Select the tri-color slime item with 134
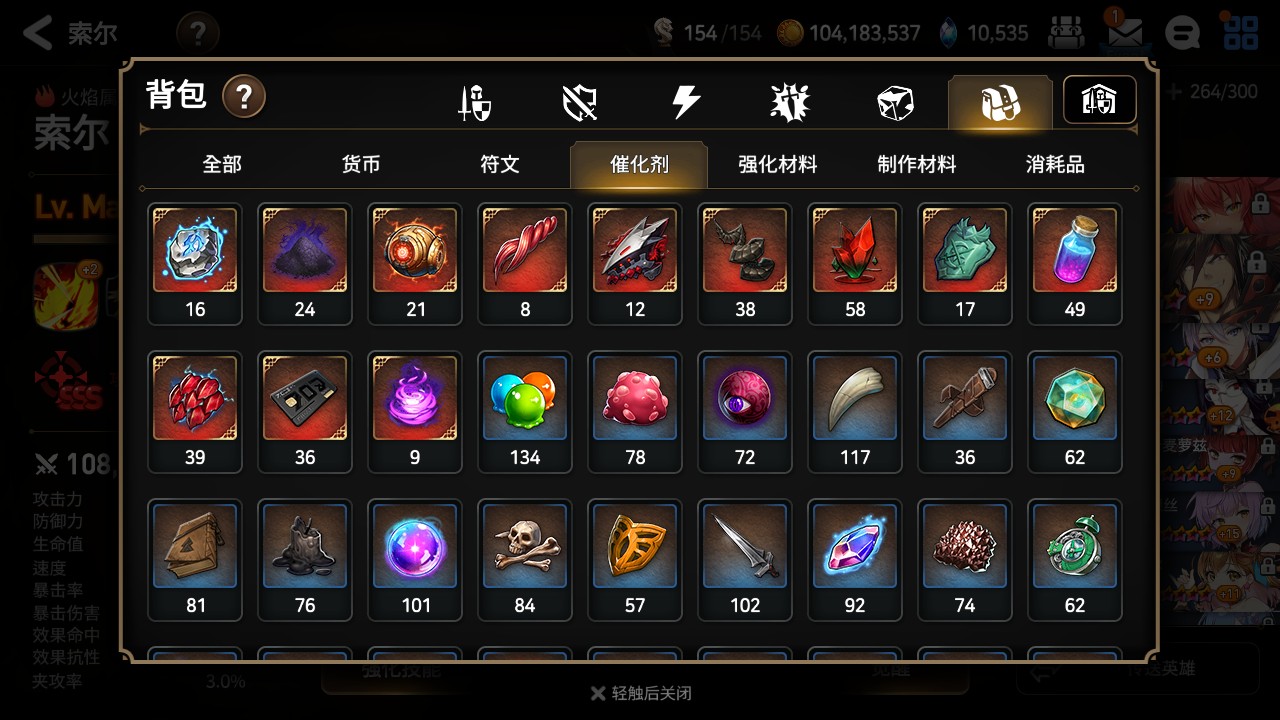Screen dimensions: 1280x720 point(525,412)
